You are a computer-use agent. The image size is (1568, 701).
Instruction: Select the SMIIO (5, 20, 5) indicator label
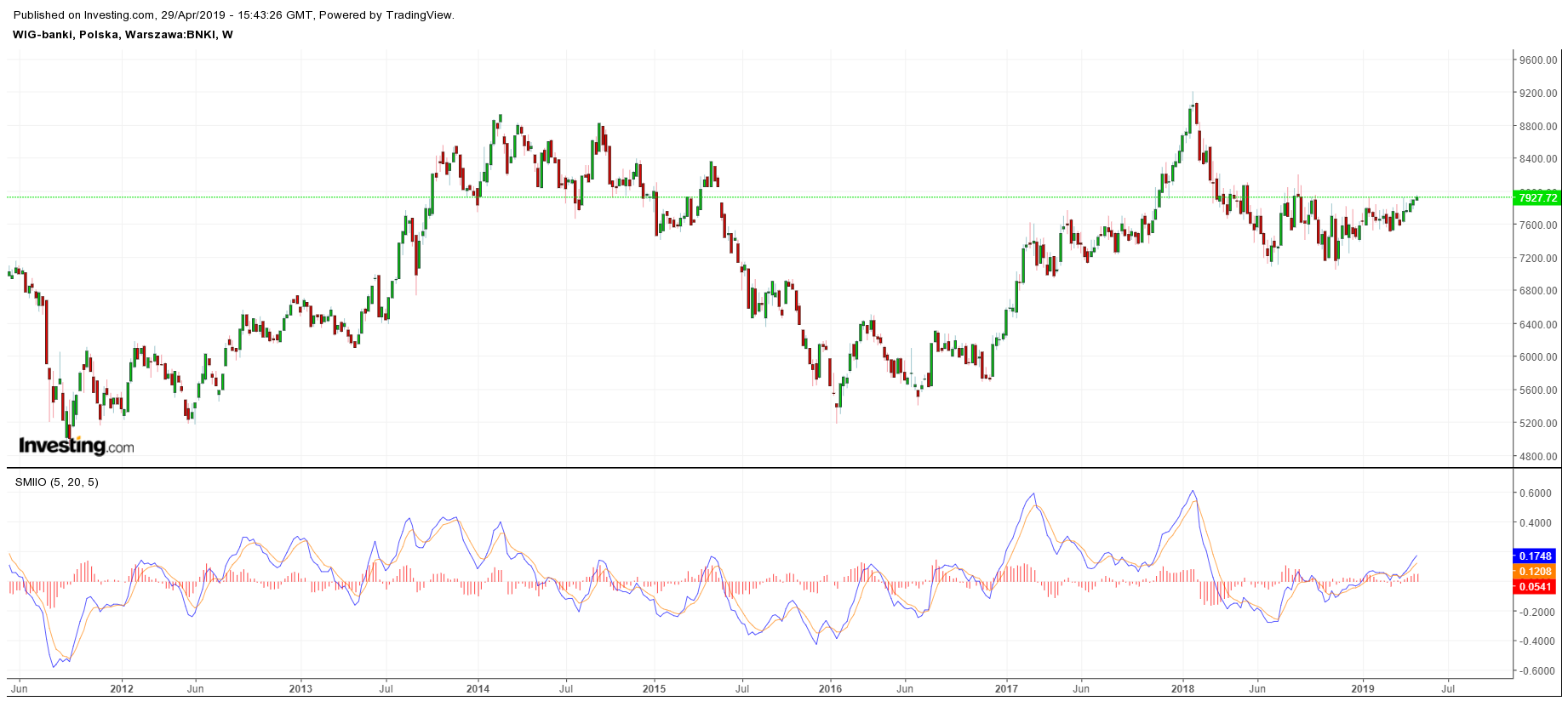57,482
